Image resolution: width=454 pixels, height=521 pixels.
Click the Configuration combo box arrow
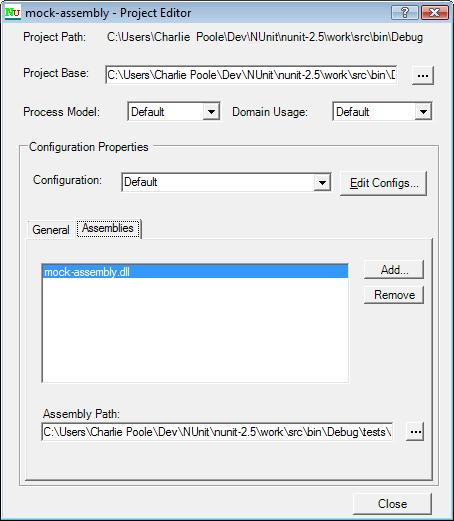point(322,182)
